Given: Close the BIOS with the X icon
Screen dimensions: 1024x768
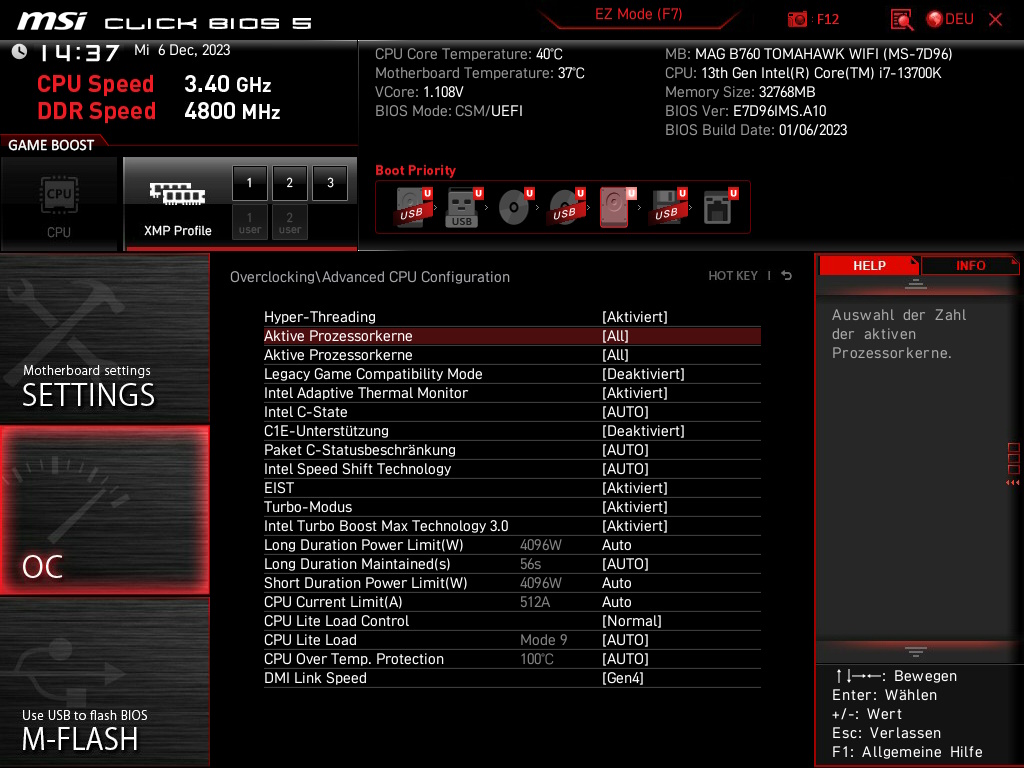Looking at the screenshot, I should pos(995,20).
